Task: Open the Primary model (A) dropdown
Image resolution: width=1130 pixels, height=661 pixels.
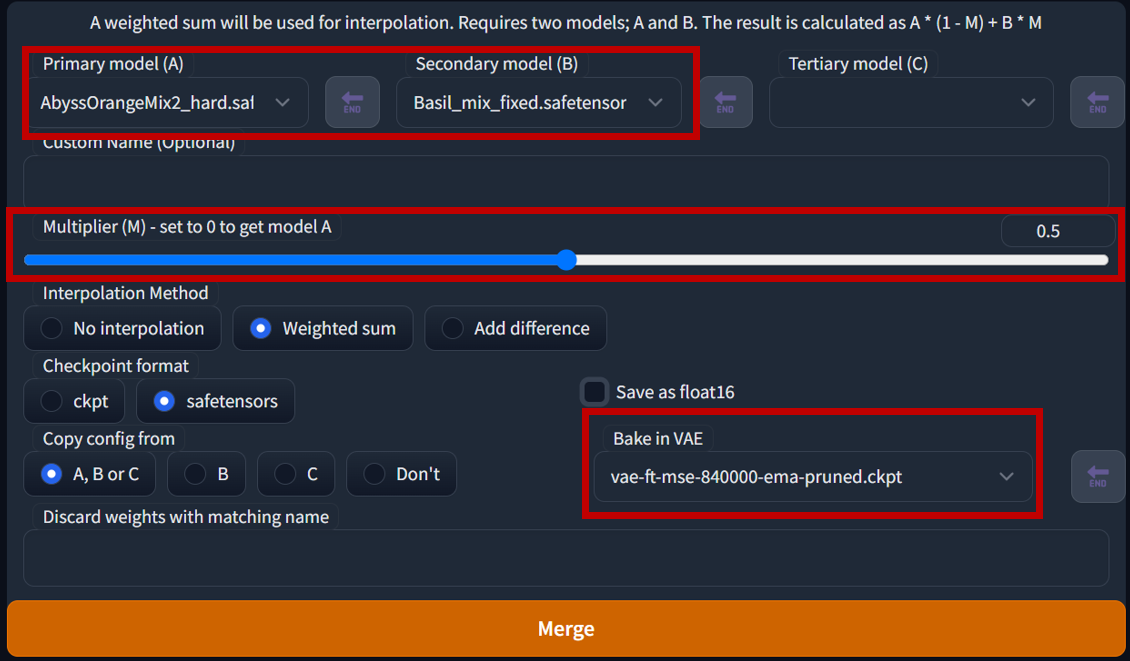Action: pyautogui.click(x=166, y=102)
